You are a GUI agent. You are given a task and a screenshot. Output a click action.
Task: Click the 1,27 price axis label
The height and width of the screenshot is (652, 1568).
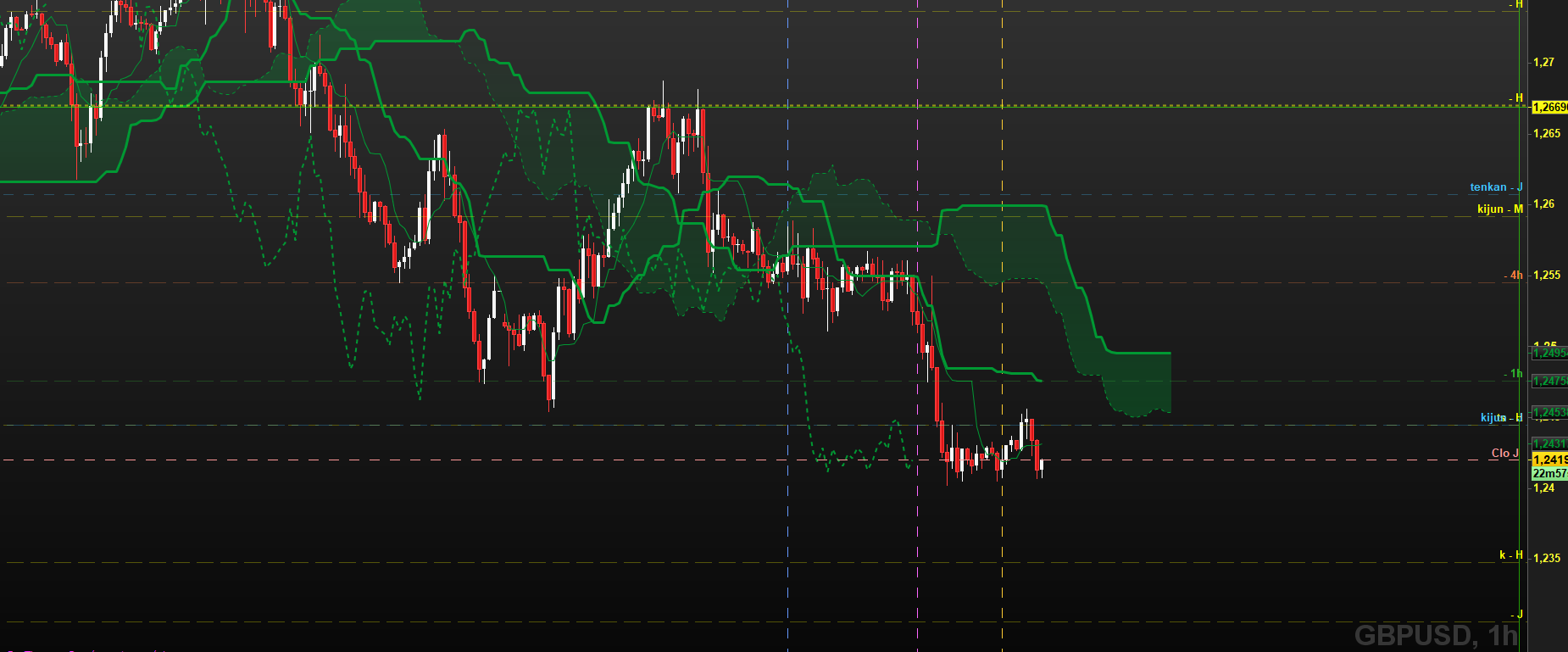point(1543,62)
